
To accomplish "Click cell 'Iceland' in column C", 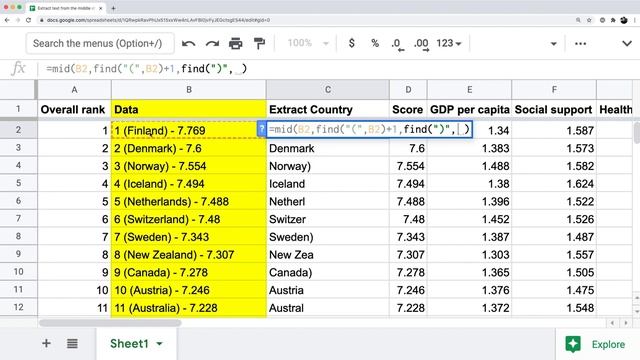I will click(x=328, y=184).
